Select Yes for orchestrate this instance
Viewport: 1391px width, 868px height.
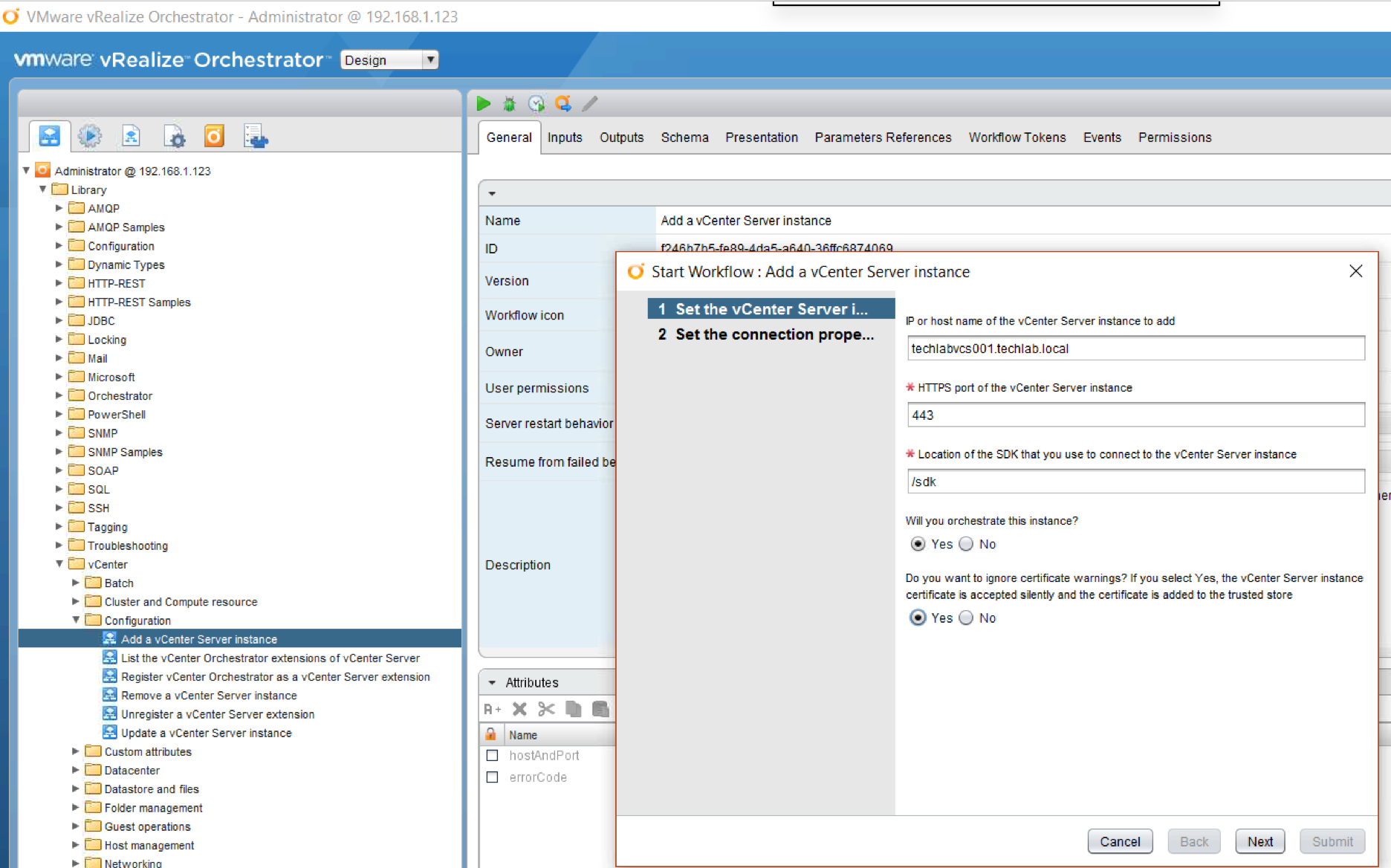[x=918, y=544]
